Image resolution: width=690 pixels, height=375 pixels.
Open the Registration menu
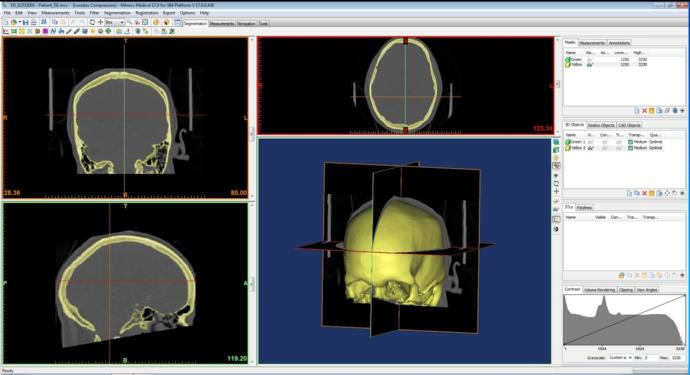(147, 13)
